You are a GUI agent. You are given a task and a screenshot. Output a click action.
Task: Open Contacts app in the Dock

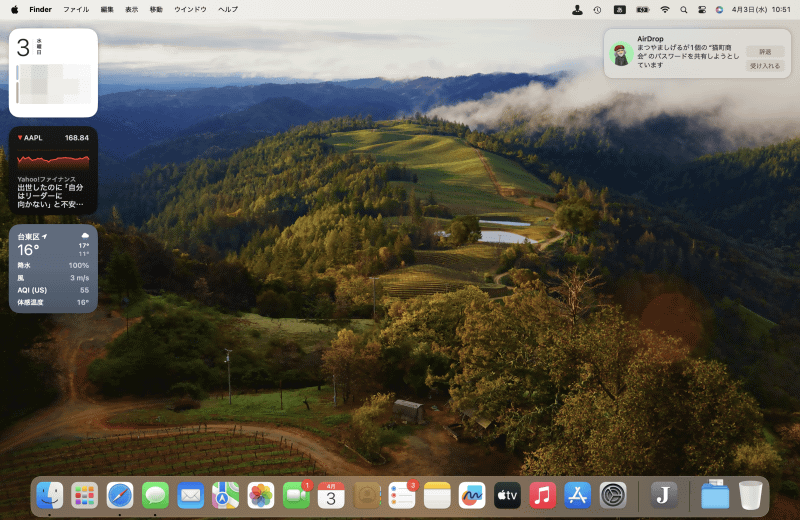pyautogui.click(x=367, y=495)
